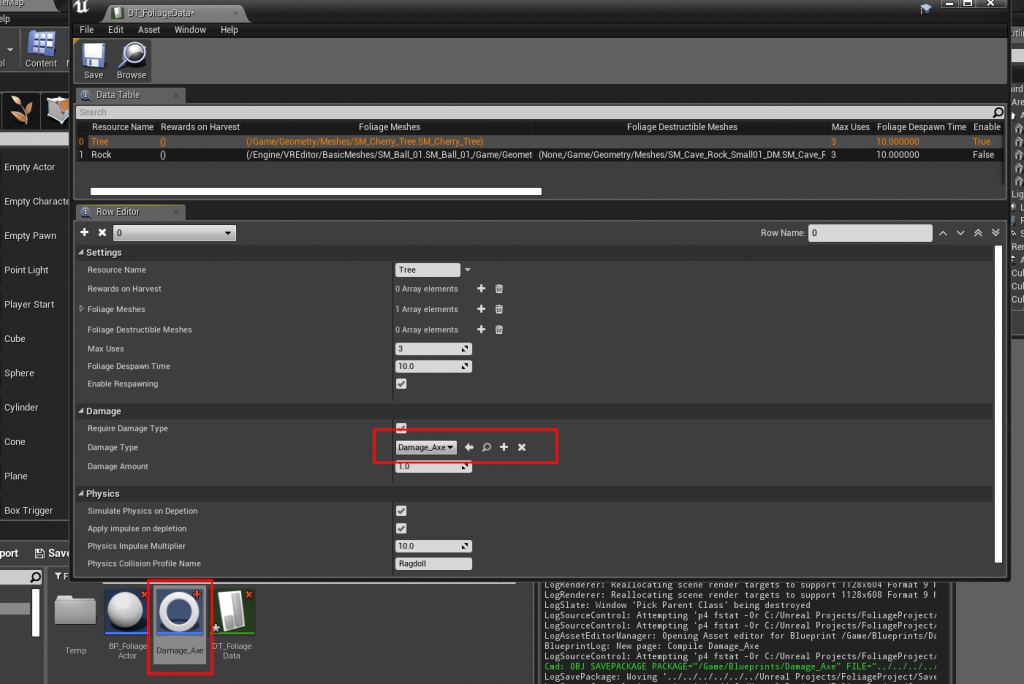Select the Data Table tab
This screenshot has height=684, width=1024.
click(x=130, y=95)
